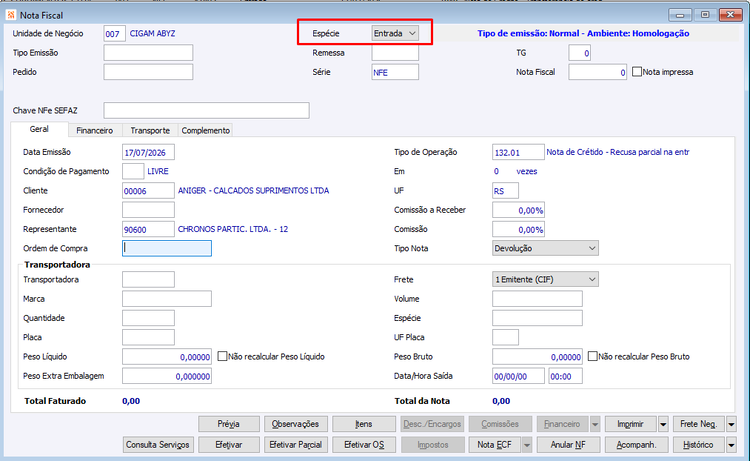Click the Acompanh. button
The height and width of the screenshot is (461, 750).
coord(636,445)
